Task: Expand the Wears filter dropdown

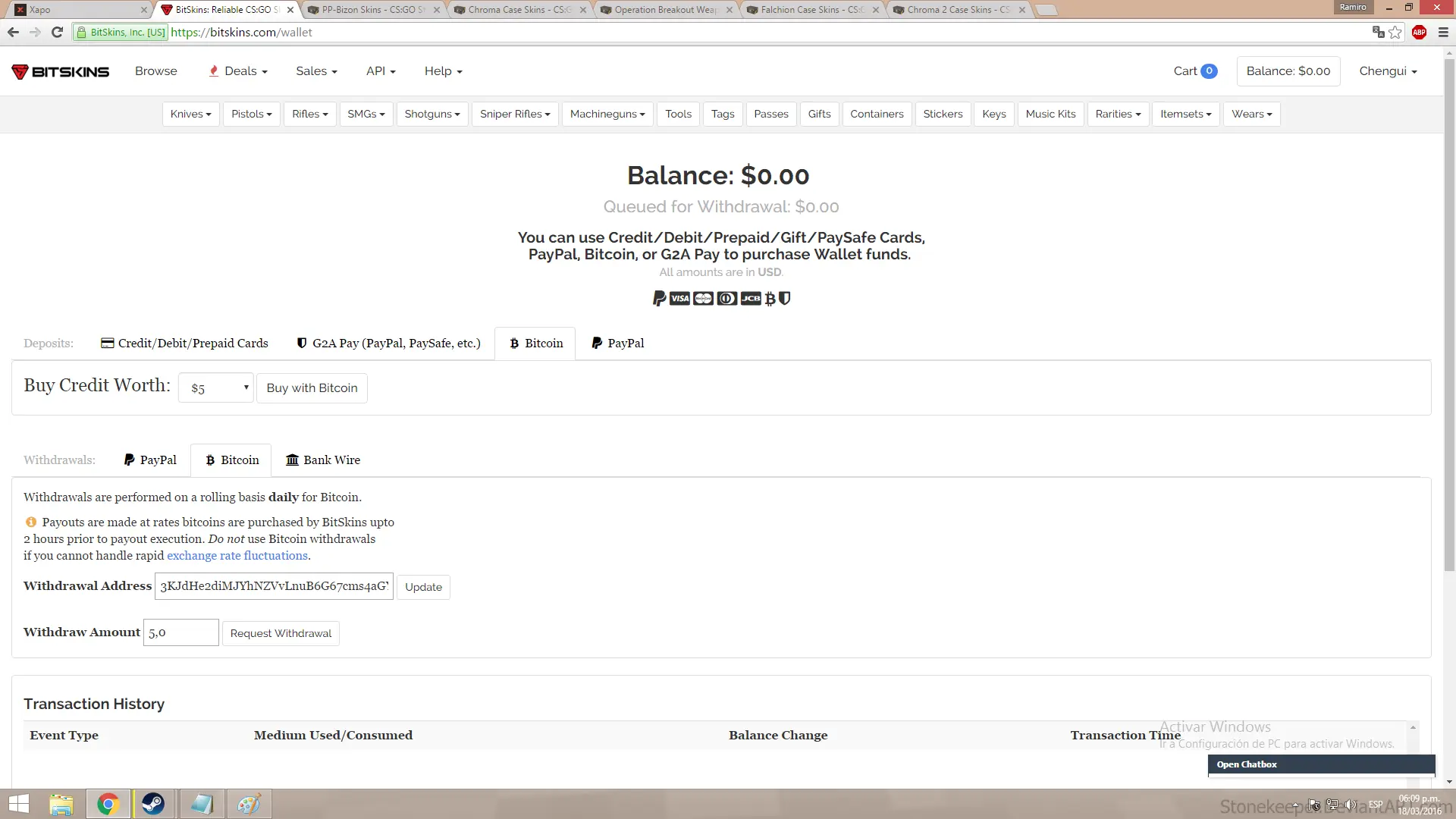Action: (1252, 114)
